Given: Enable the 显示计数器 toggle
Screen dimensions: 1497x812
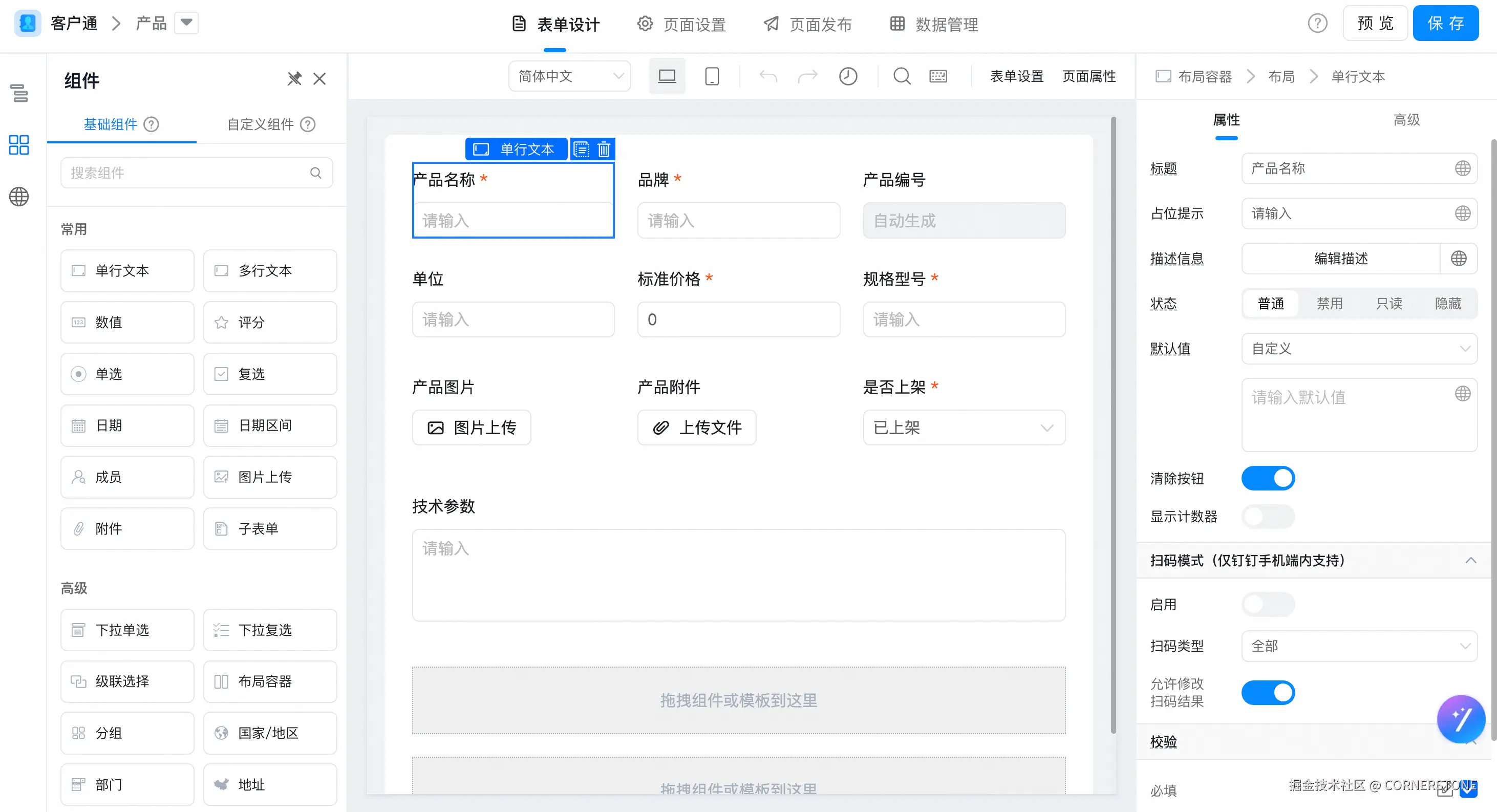Looking at the screenshot, I should tap(1268, 516).
